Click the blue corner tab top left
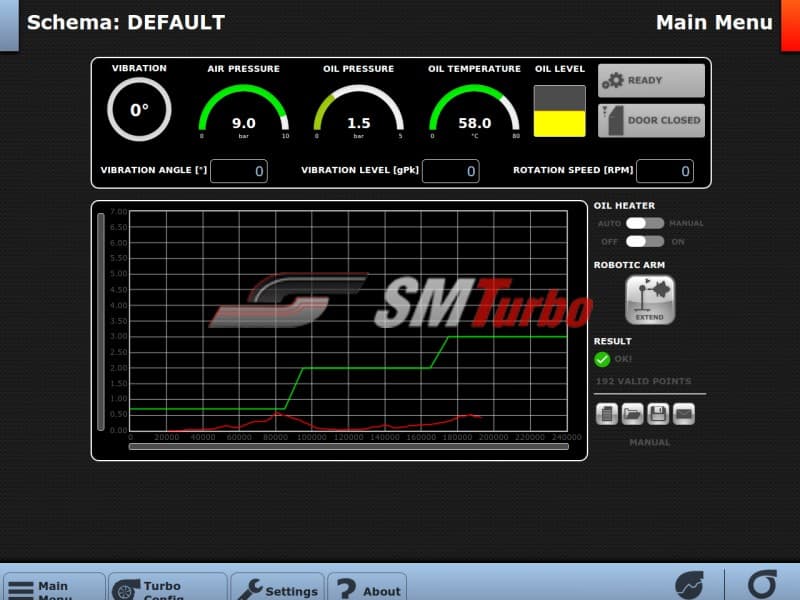This screenshot has width=800, height=600. point(9,26)
